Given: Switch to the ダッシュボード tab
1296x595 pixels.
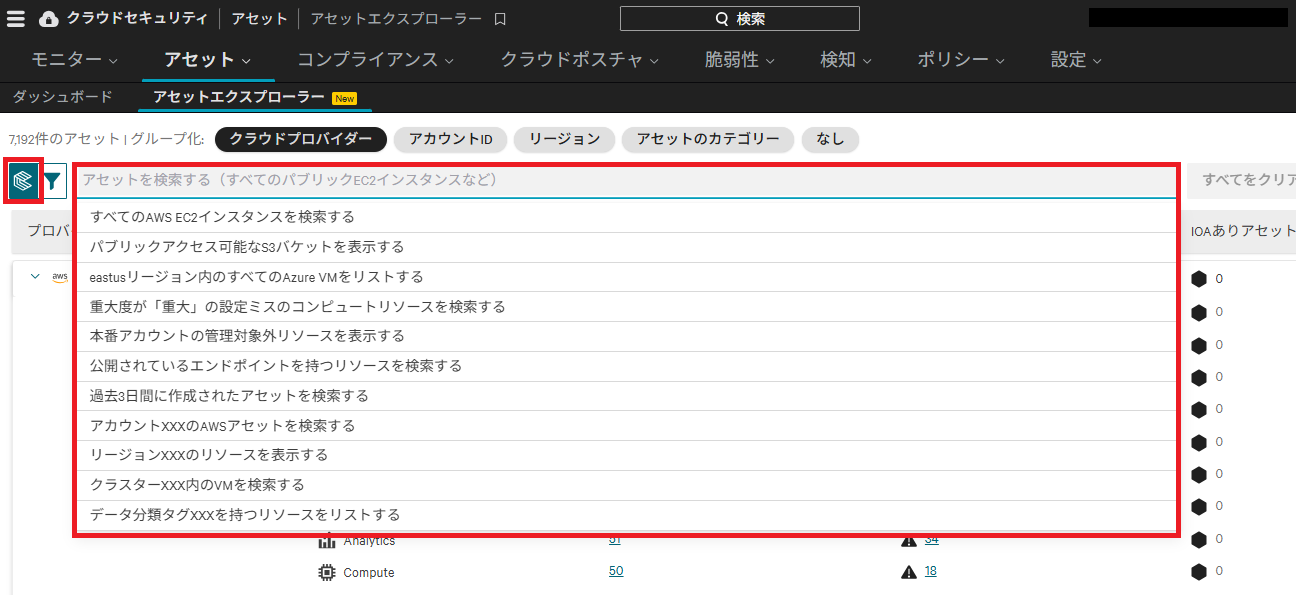Looking at the screenshot, I should [62, 97].
